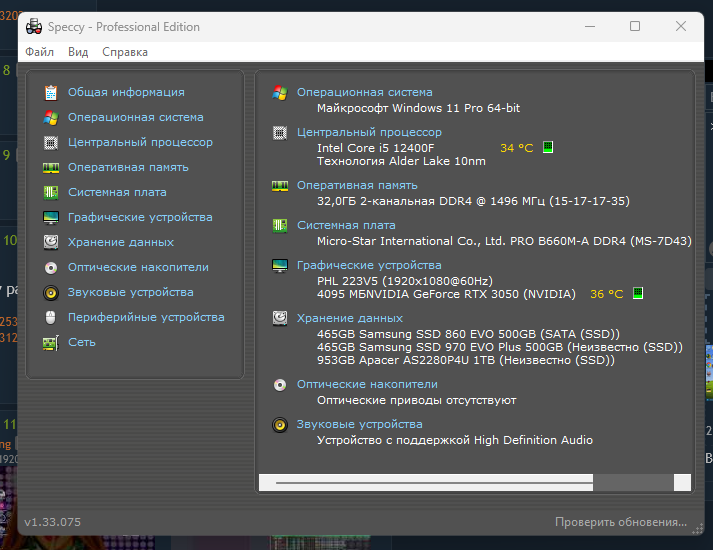Click the motherboard icon in summary panel

(x=280, y=225)
